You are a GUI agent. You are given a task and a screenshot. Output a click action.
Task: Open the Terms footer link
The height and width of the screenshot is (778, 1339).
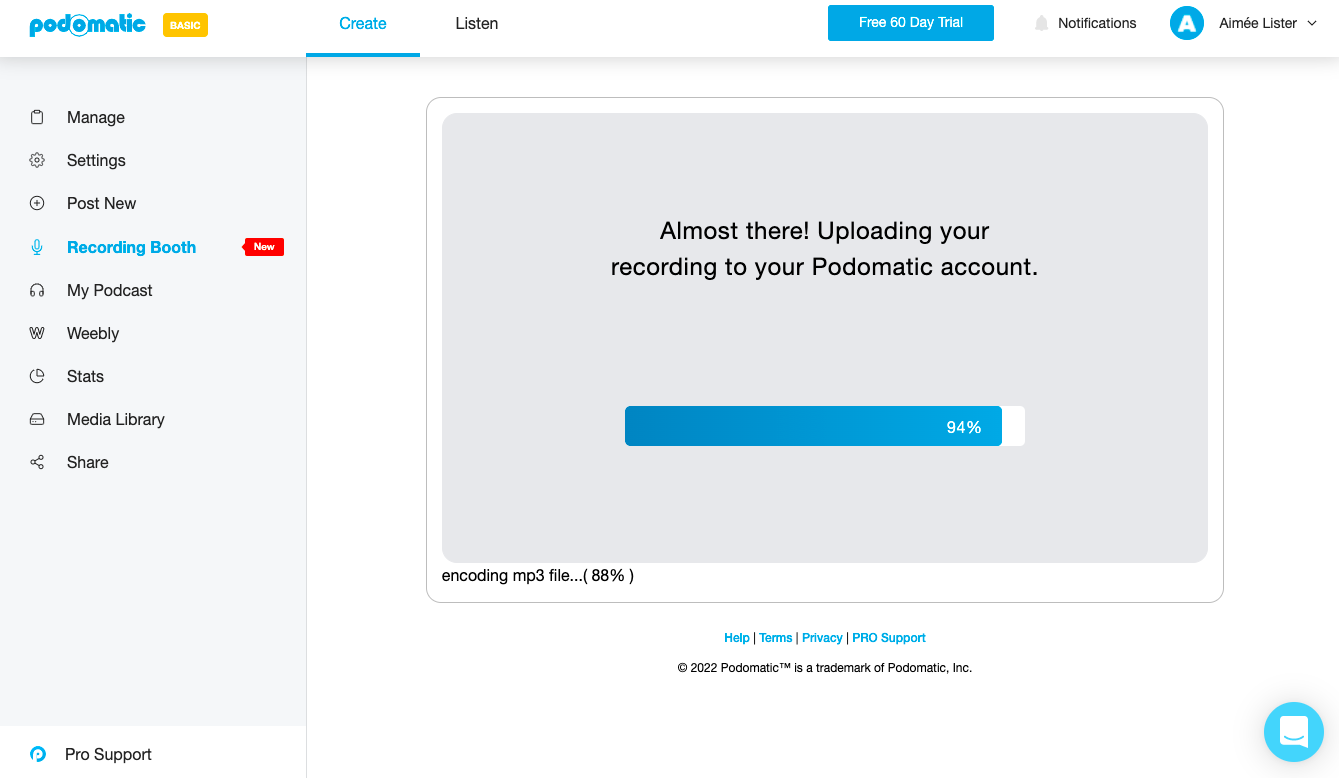click(x=775, y=638)
